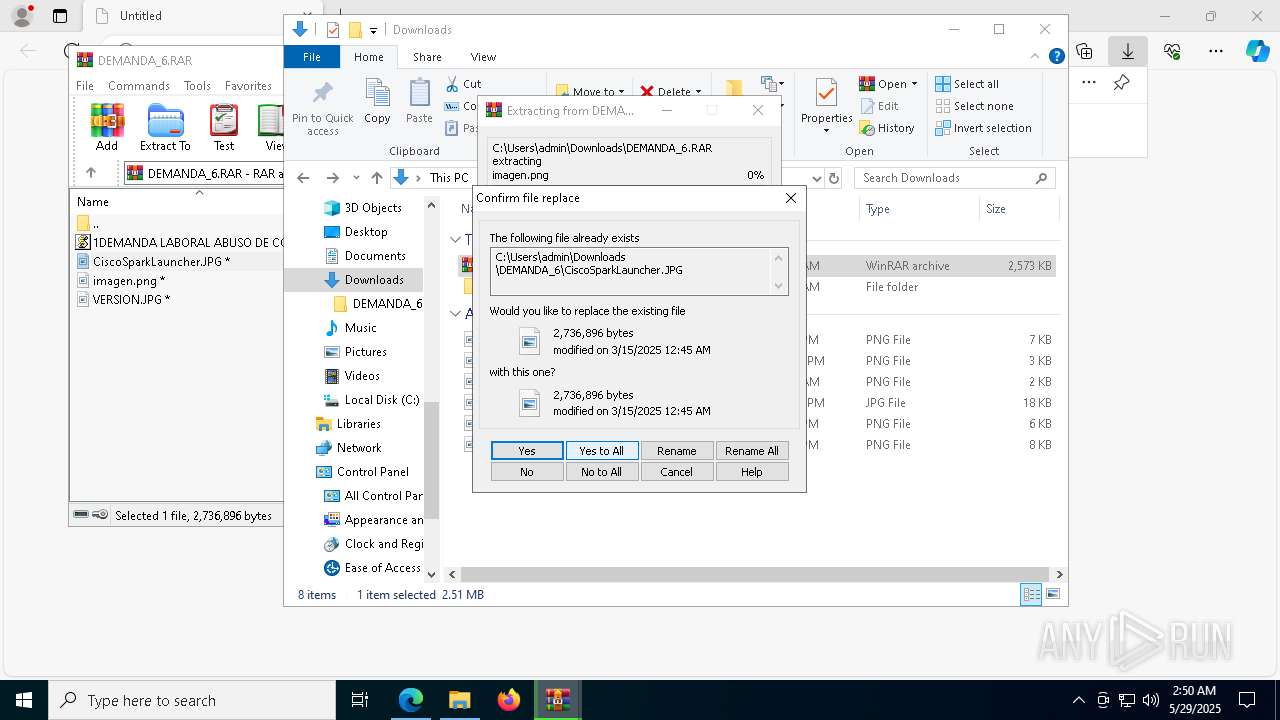Screen dimensions: 1280x720
Task: Click the Rename button in replace dialog
Action: pyautogui.click(x=677, y=451)
